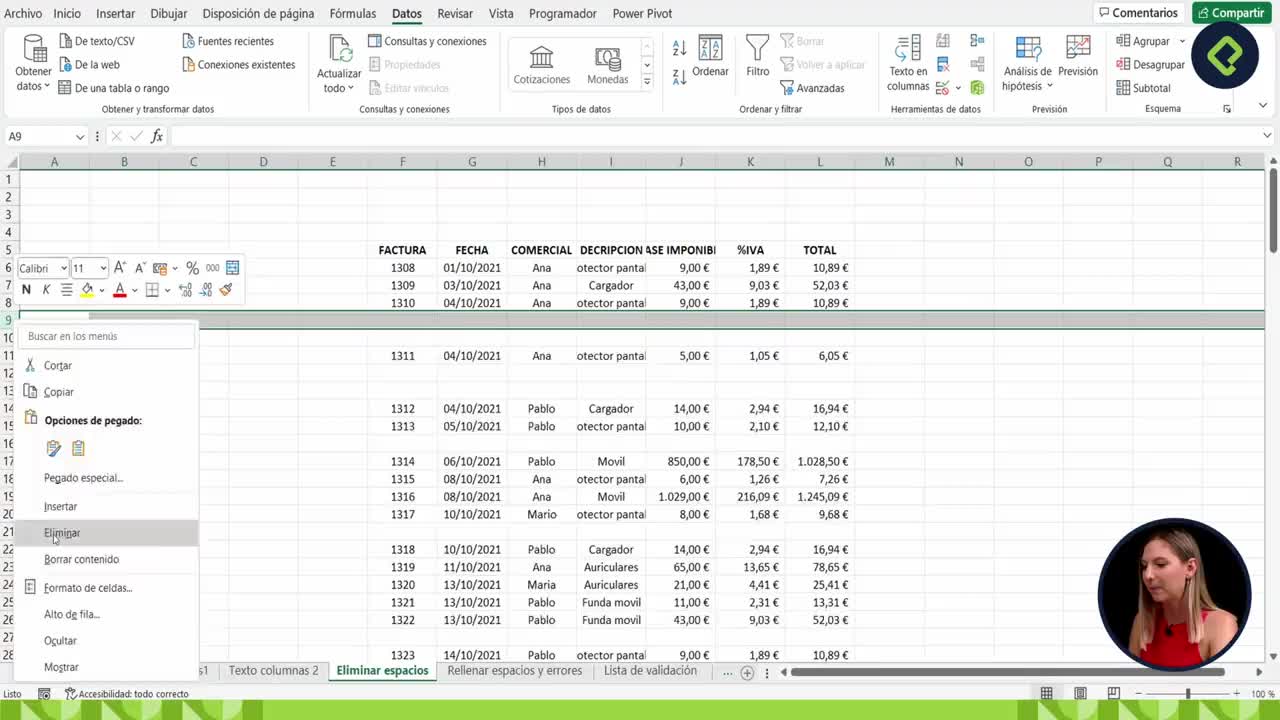
Task: Click the zoom slider in the status bar
Action: point(1187,693)
